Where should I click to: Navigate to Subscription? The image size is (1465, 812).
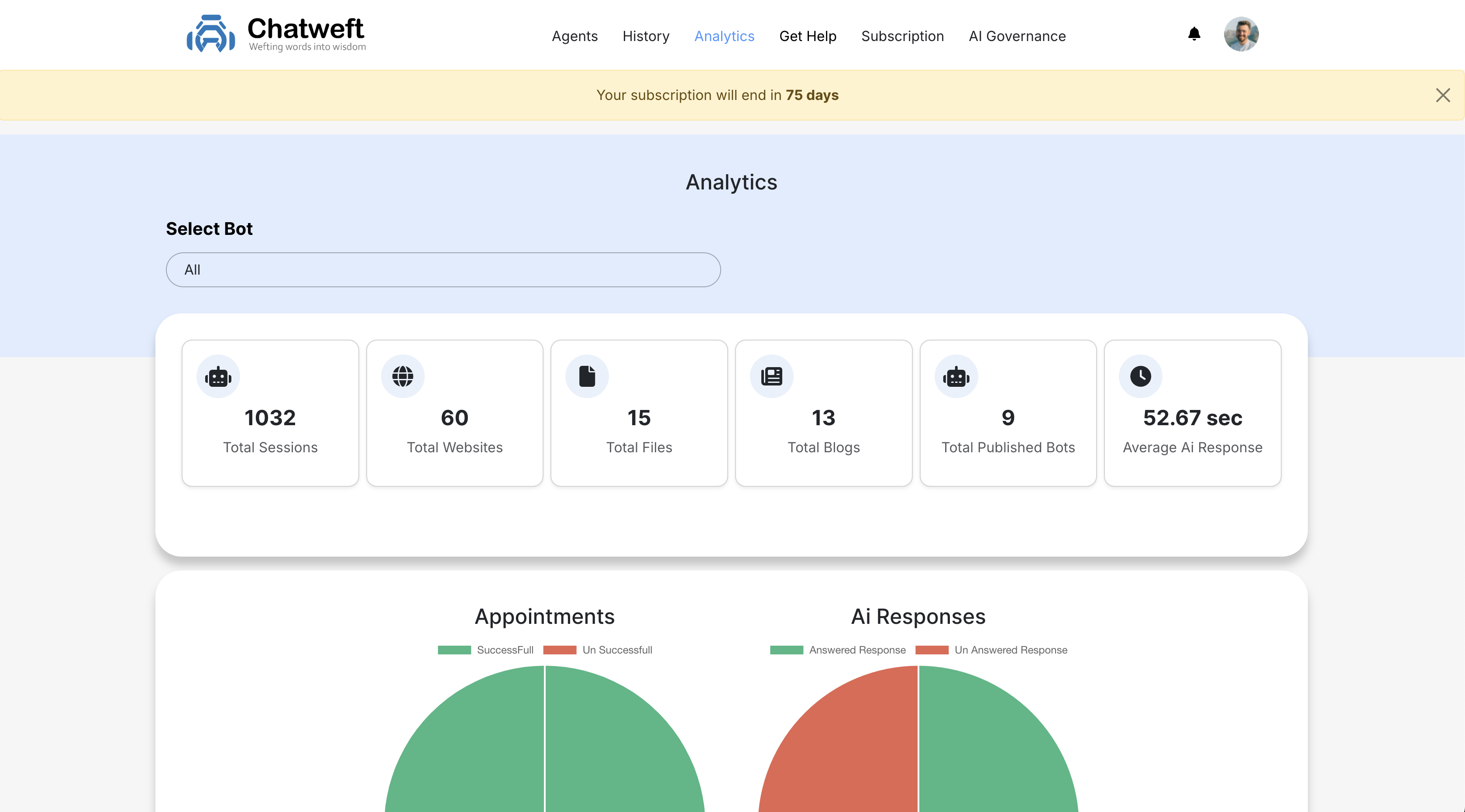click(902, 36)
